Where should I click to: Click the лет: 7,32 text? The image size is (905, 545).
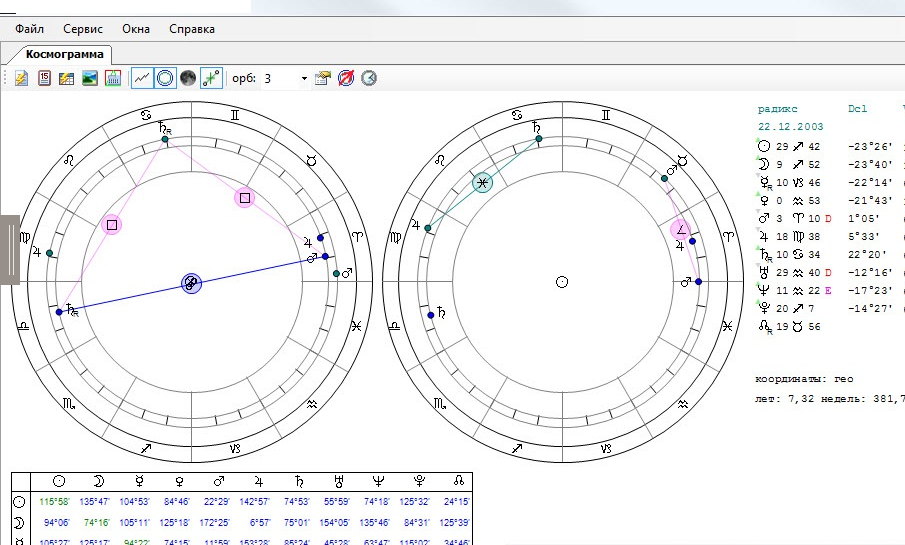[x=784, y=398]
